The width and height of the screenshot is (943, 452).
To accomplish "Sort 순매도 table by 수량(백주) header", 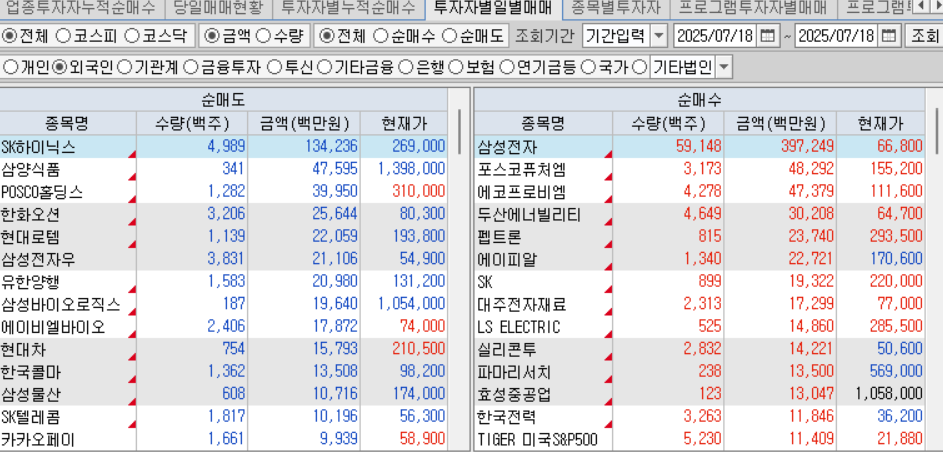I will (192, 124).
